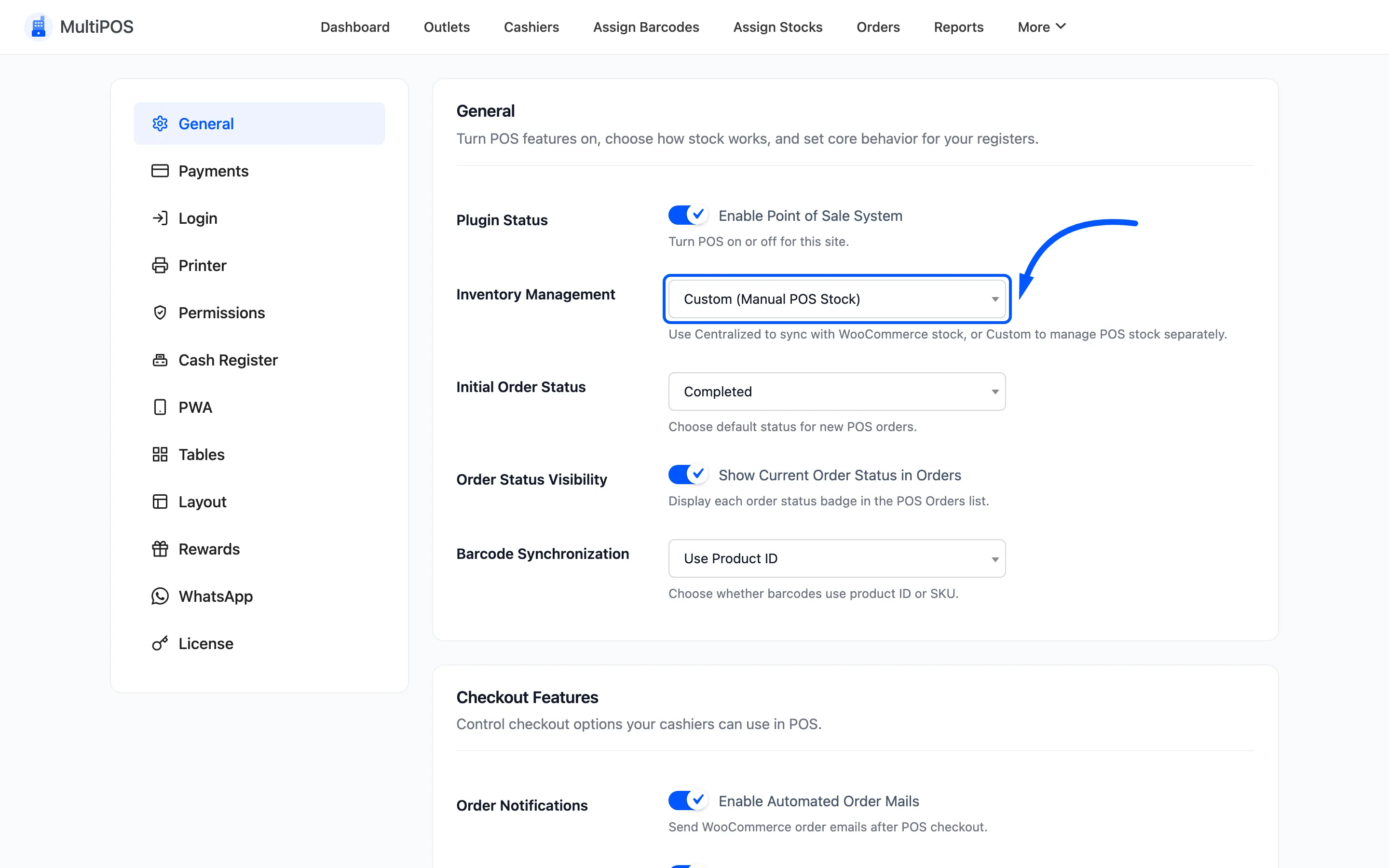Click the Printer icon in sidebar

pos(160,265)
